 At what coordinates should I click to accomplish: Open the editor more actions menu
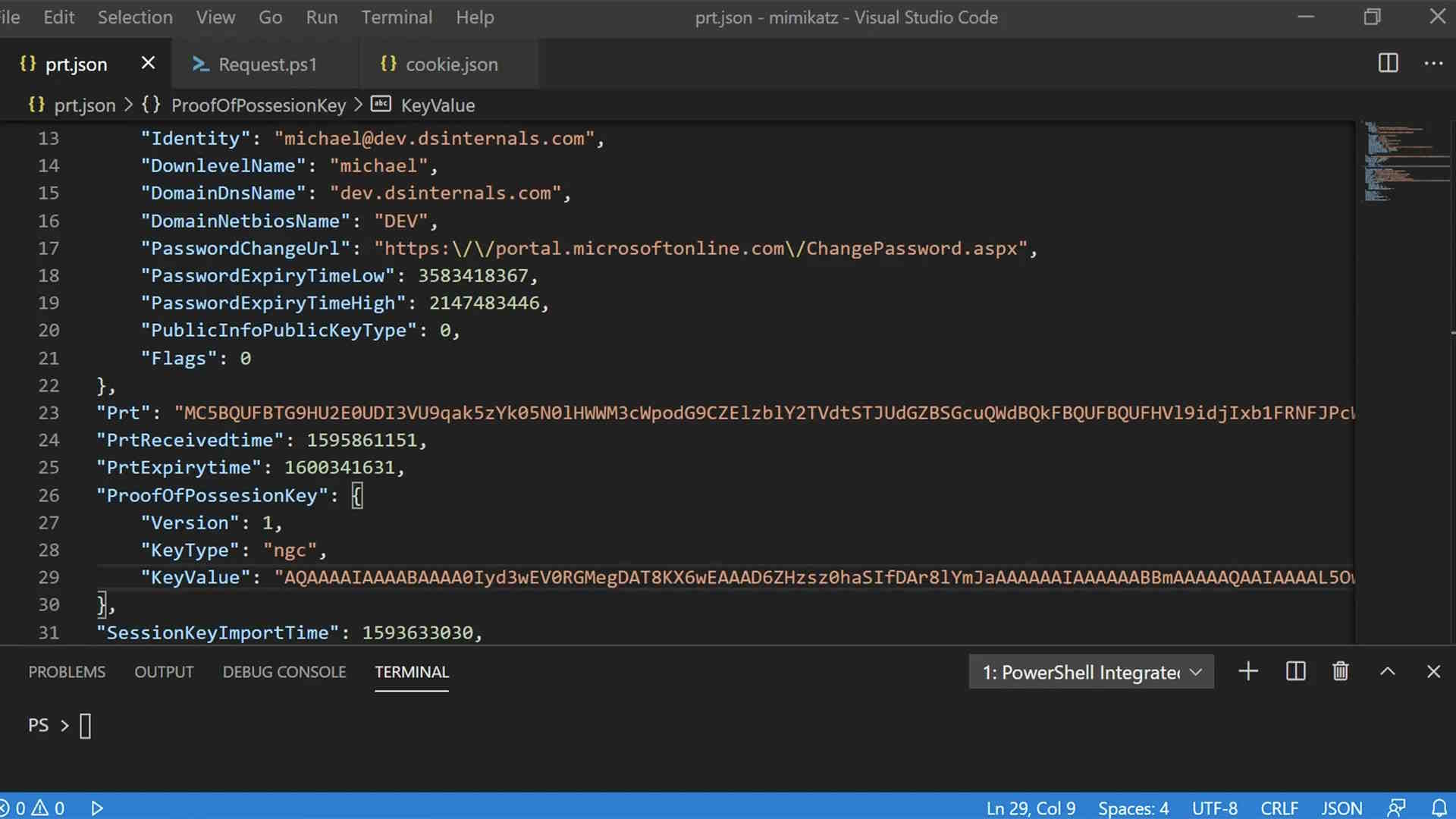coord(1434,64)
